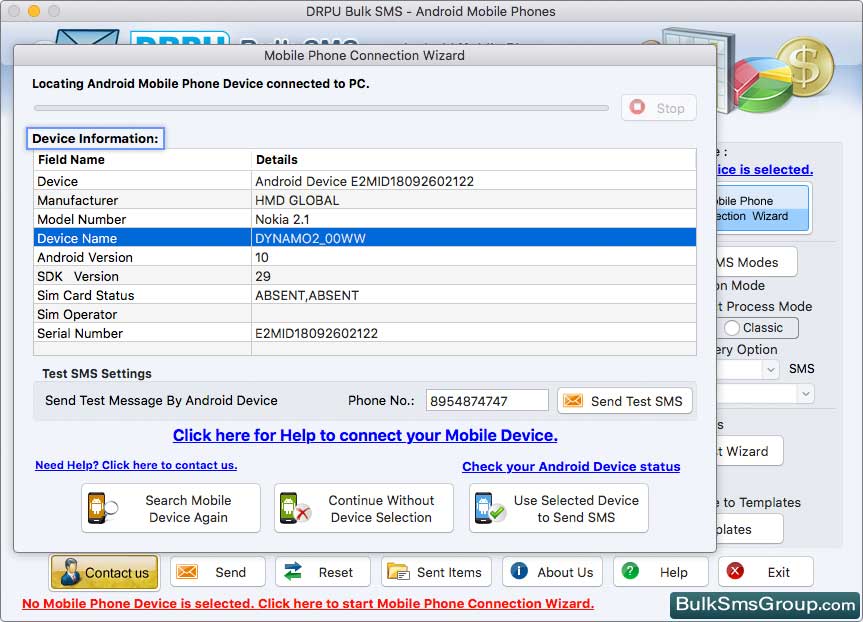Open the Sent Items folder
The width and height of the screenshot is (863, 622).
point(437,572)
